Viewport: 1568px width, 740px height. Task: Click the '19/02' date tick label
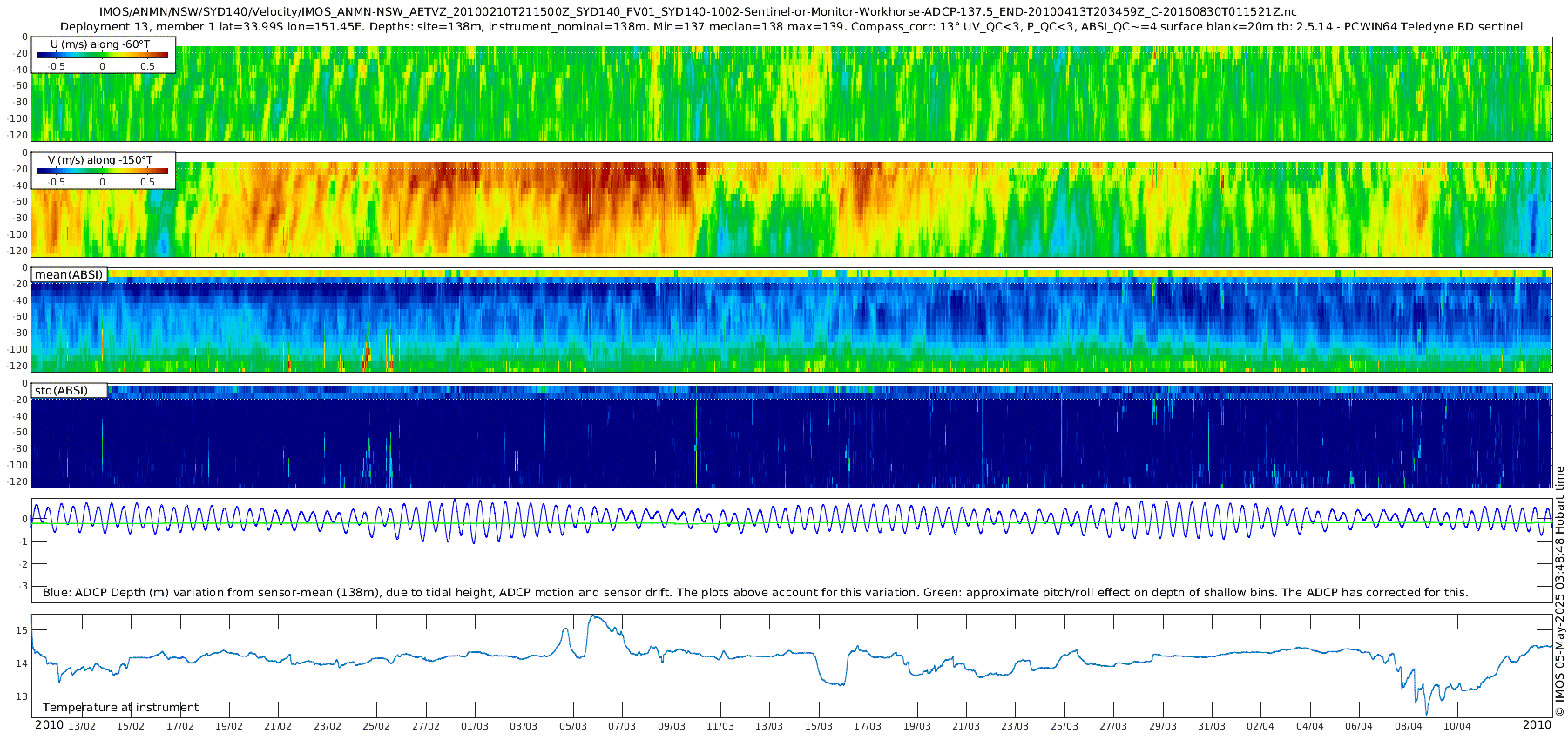coord(229,726)
